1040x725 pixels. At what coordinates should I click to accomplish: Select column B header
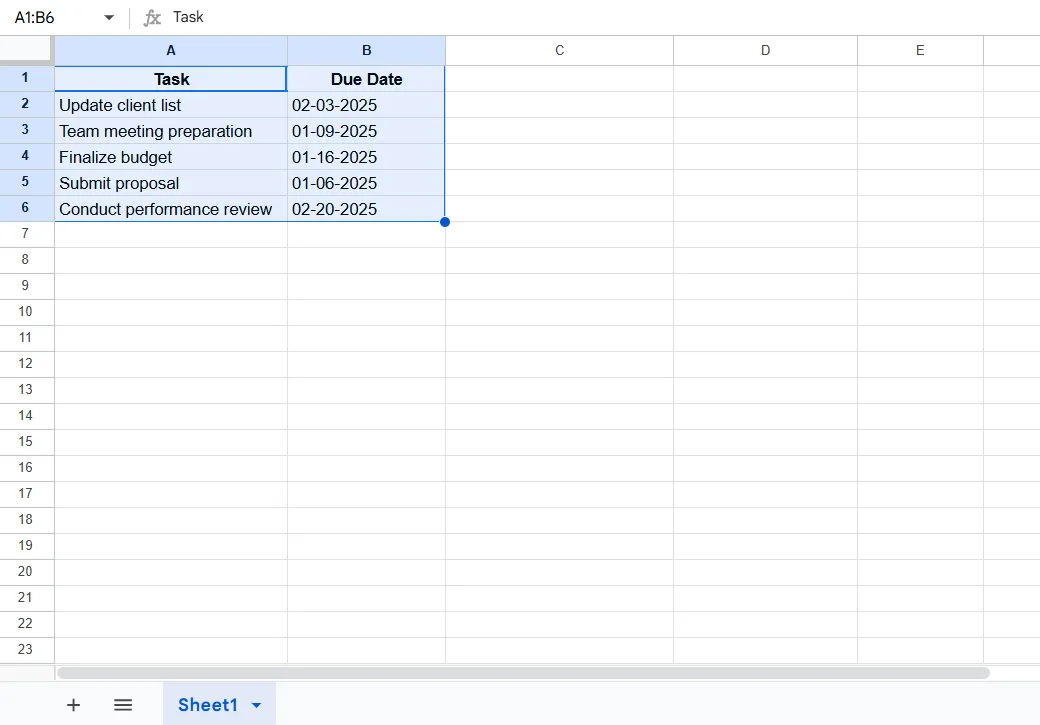click(x=366, y=50)
